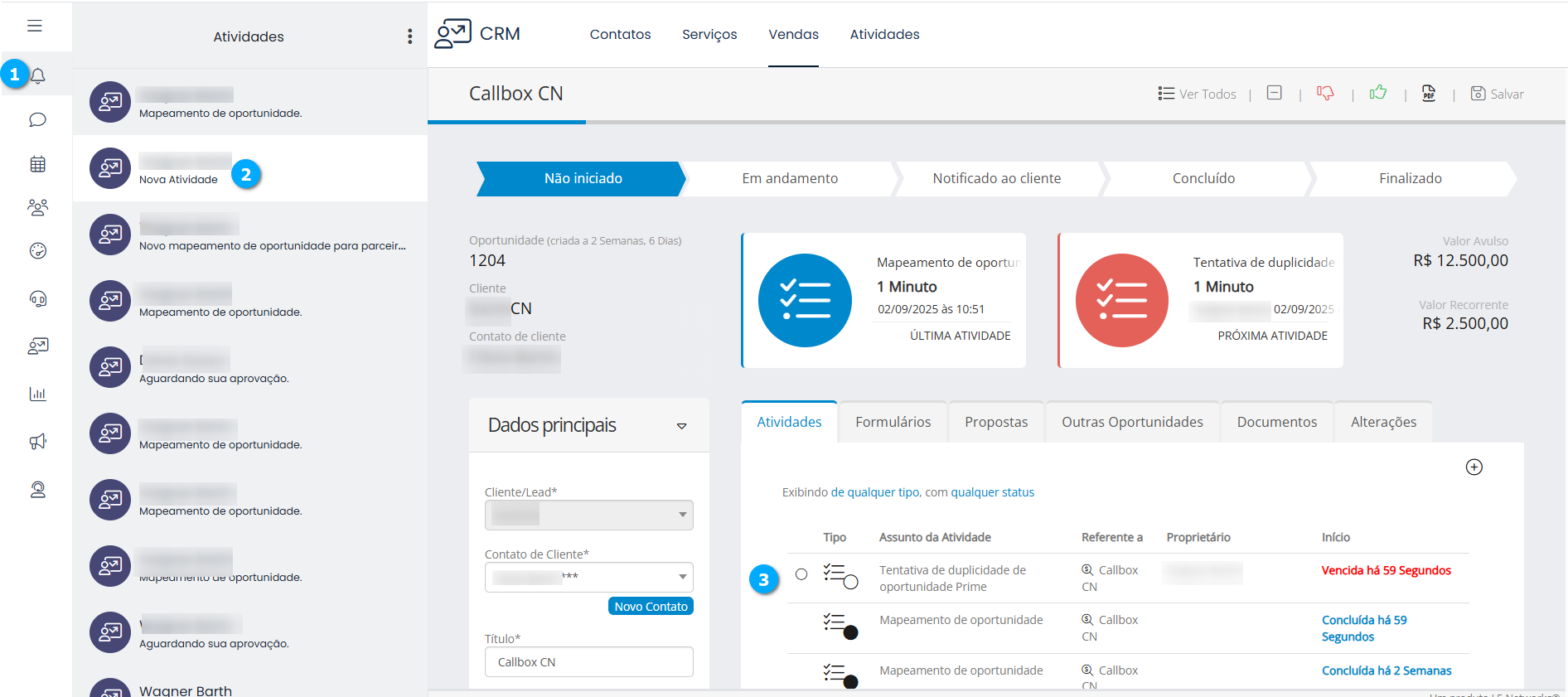Image resolution: width=1568 pixels, height=697 pixels.
Task: Open the notifications bell in the sidebar
Action: pos(38,75)
